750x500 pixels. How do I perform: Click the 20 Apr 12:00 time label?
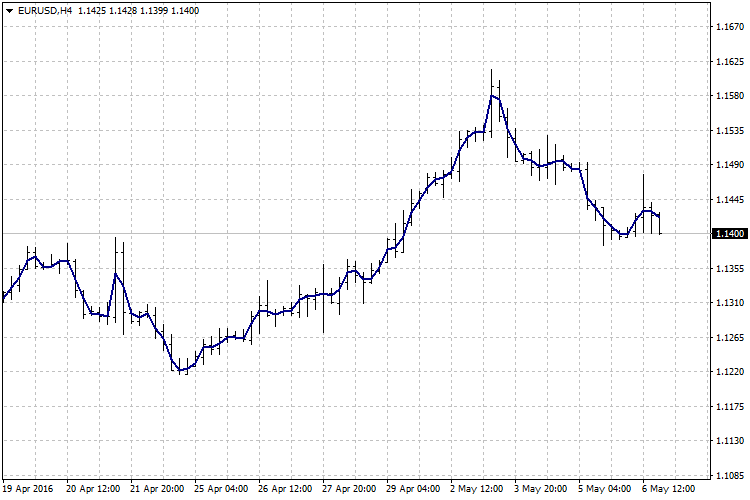click(93, 489)
